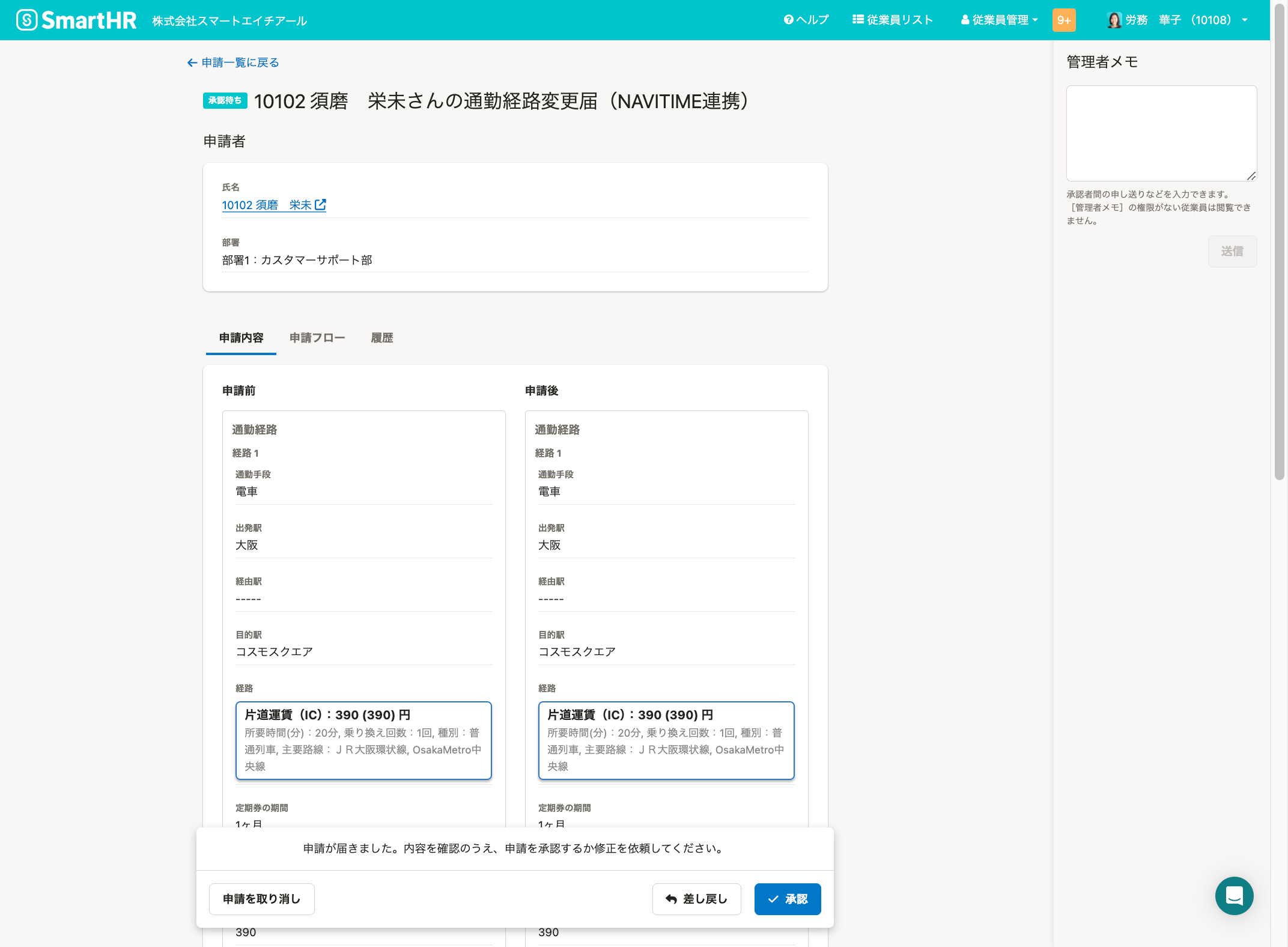Click the 差し戻し button
Screen dimensions: 1288x947
pos(697,899)
